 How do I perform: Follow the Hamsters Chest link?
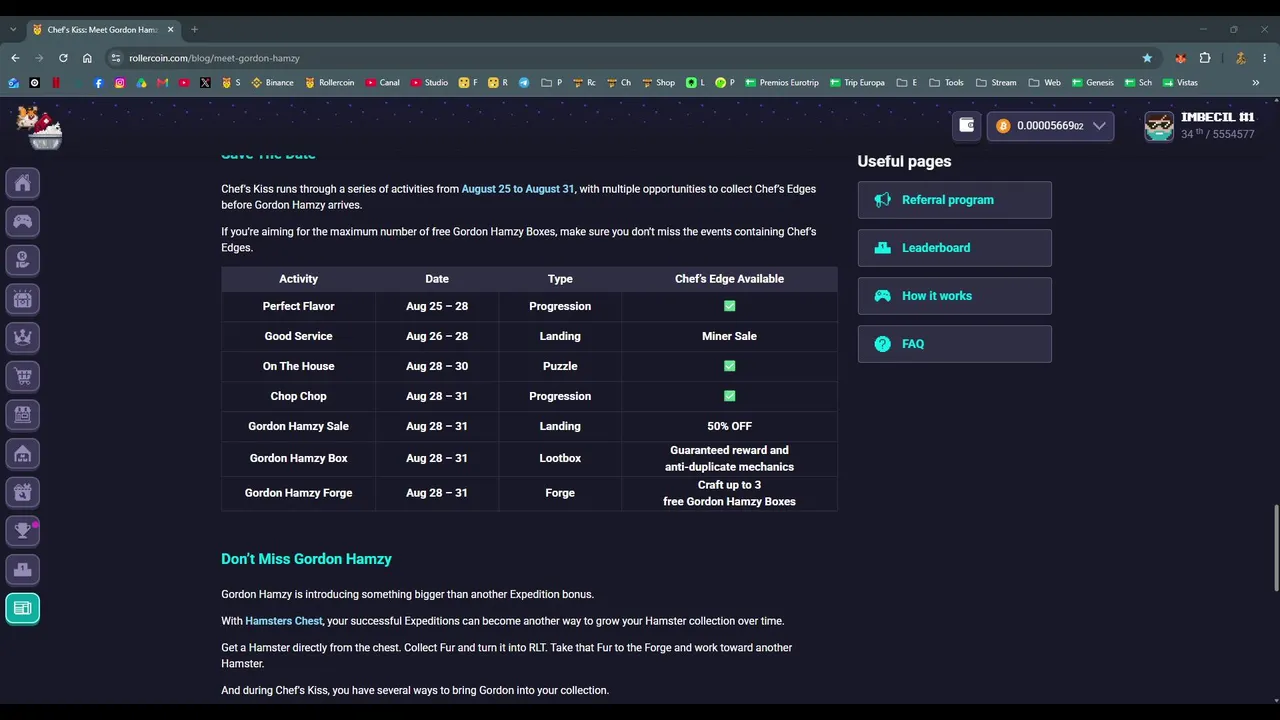point(284,621)
